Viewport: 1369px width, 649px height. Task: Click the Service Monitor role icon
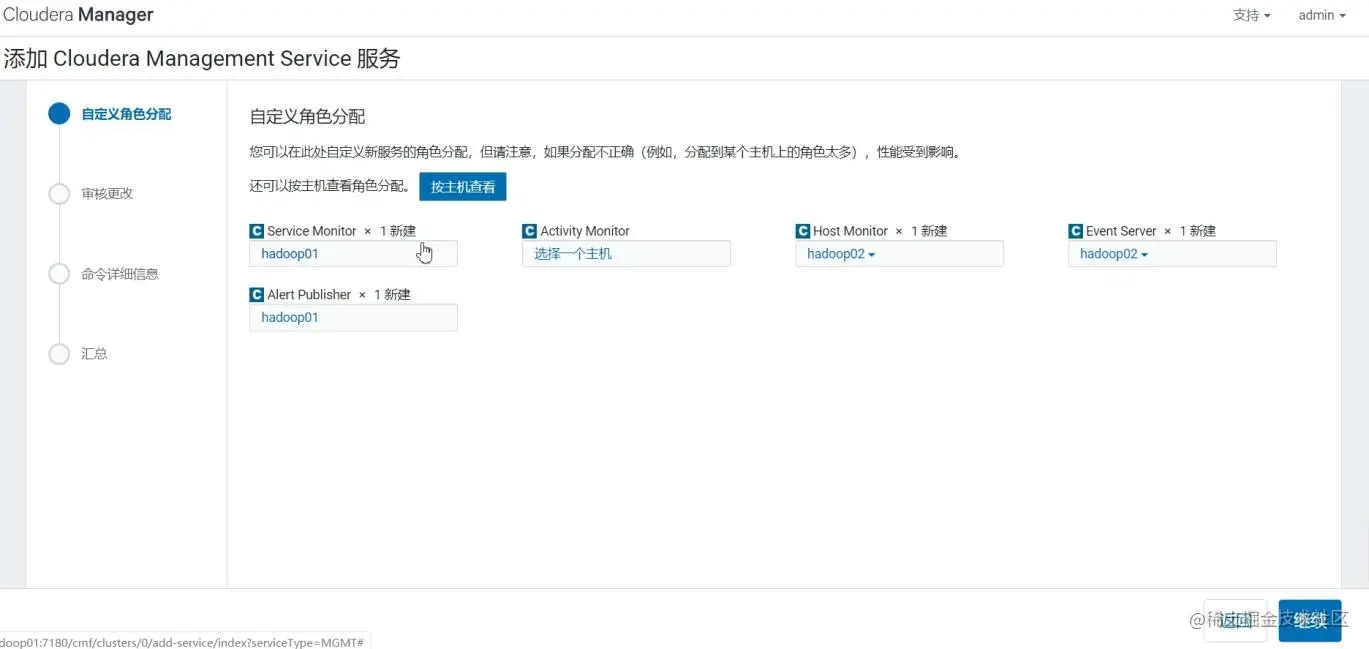256,231
